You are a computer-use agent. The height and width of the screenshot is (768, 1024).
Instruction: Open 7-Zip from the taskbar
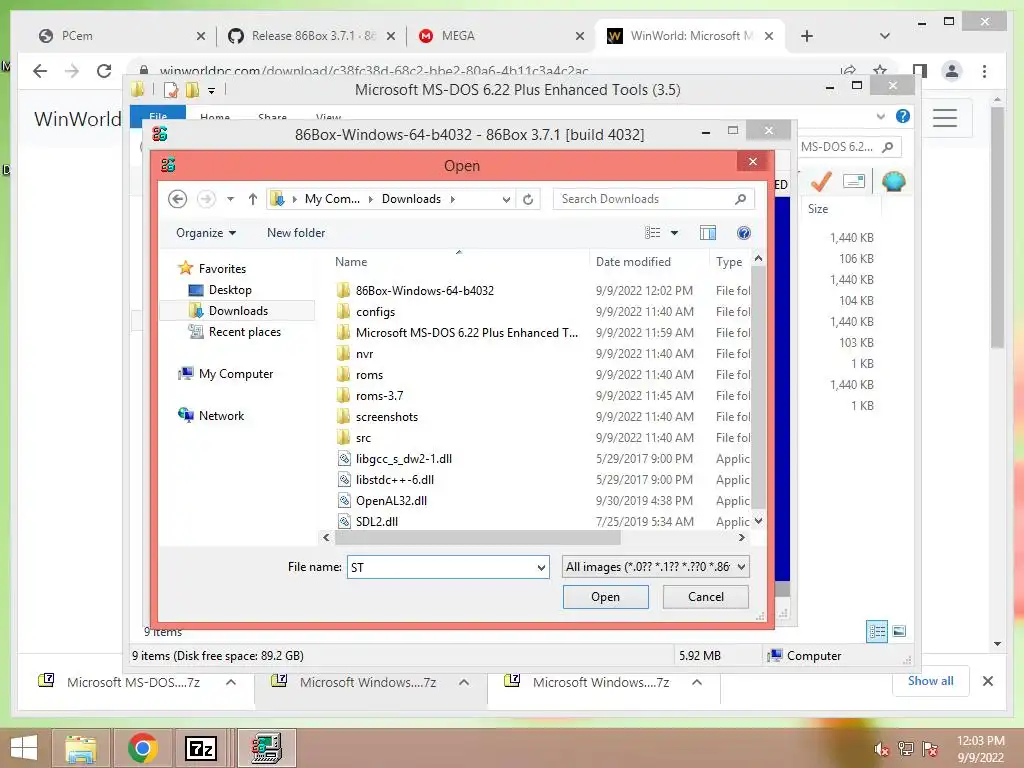point(200,748)
